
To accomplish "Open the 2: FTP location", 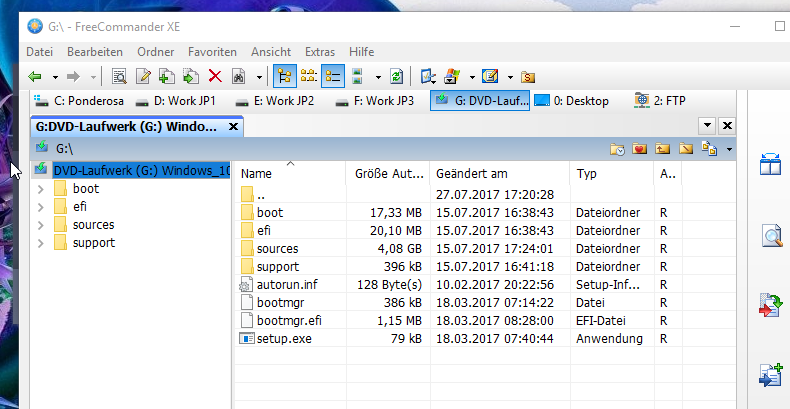I will coord(660,101).
